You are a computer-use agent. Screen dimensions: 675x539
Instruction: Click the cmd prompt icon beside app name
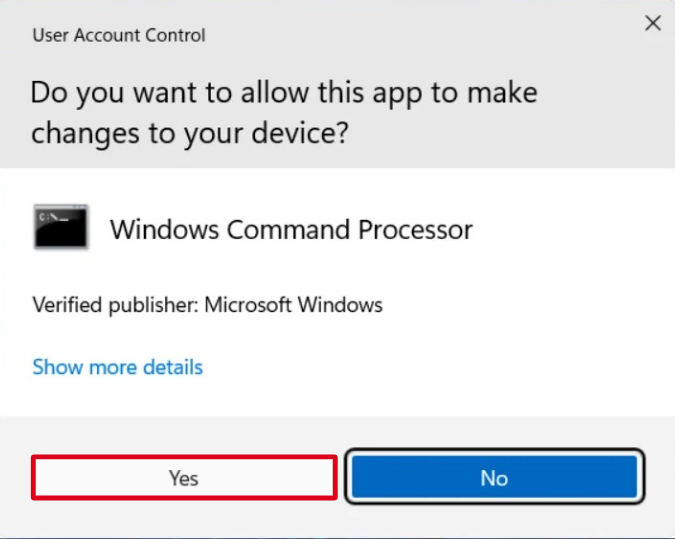tap(60, 227)
